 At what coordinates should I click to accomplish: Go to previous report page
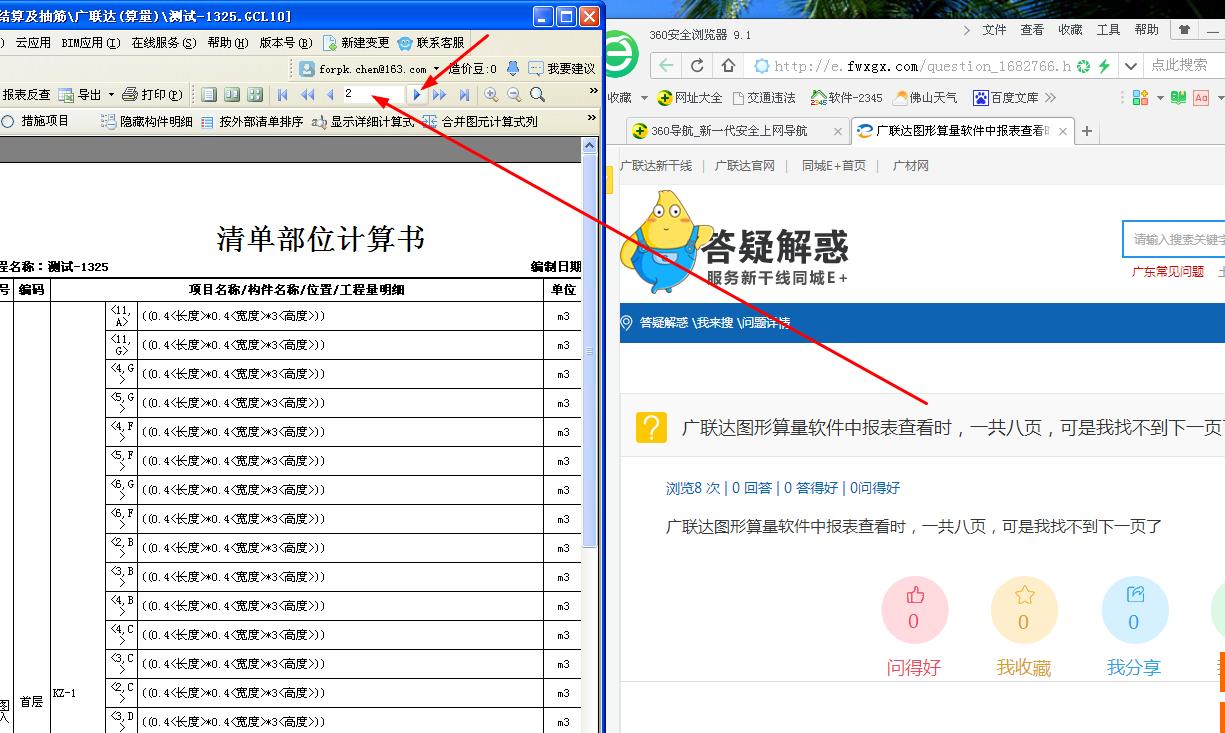tap(330, 95)
